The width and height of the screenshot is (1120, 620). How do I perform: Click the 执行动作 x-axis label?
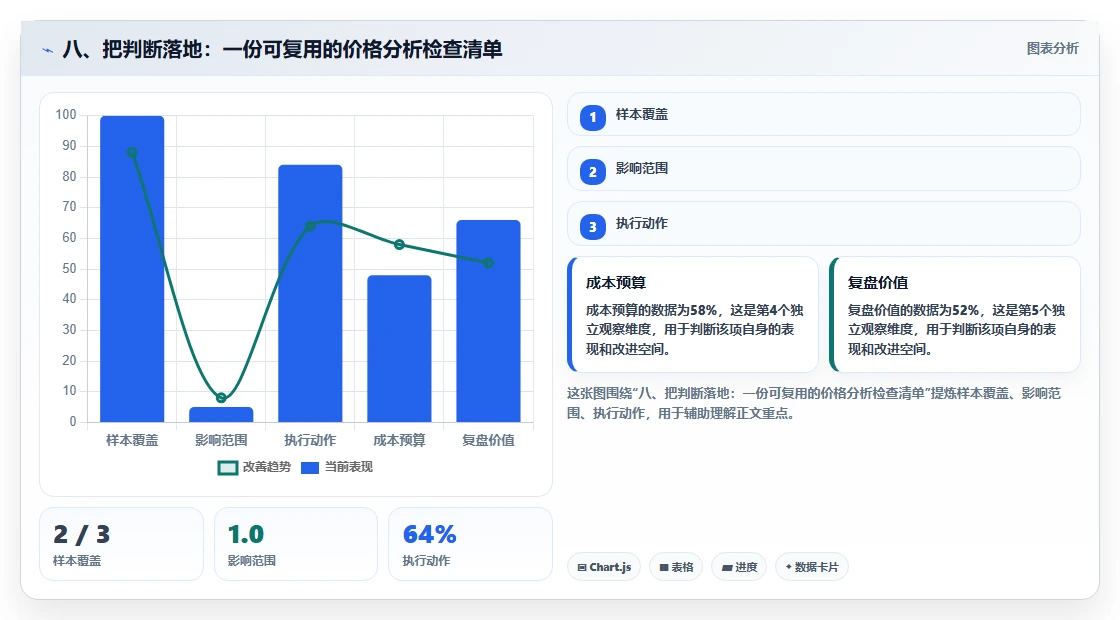coord(310,441)
